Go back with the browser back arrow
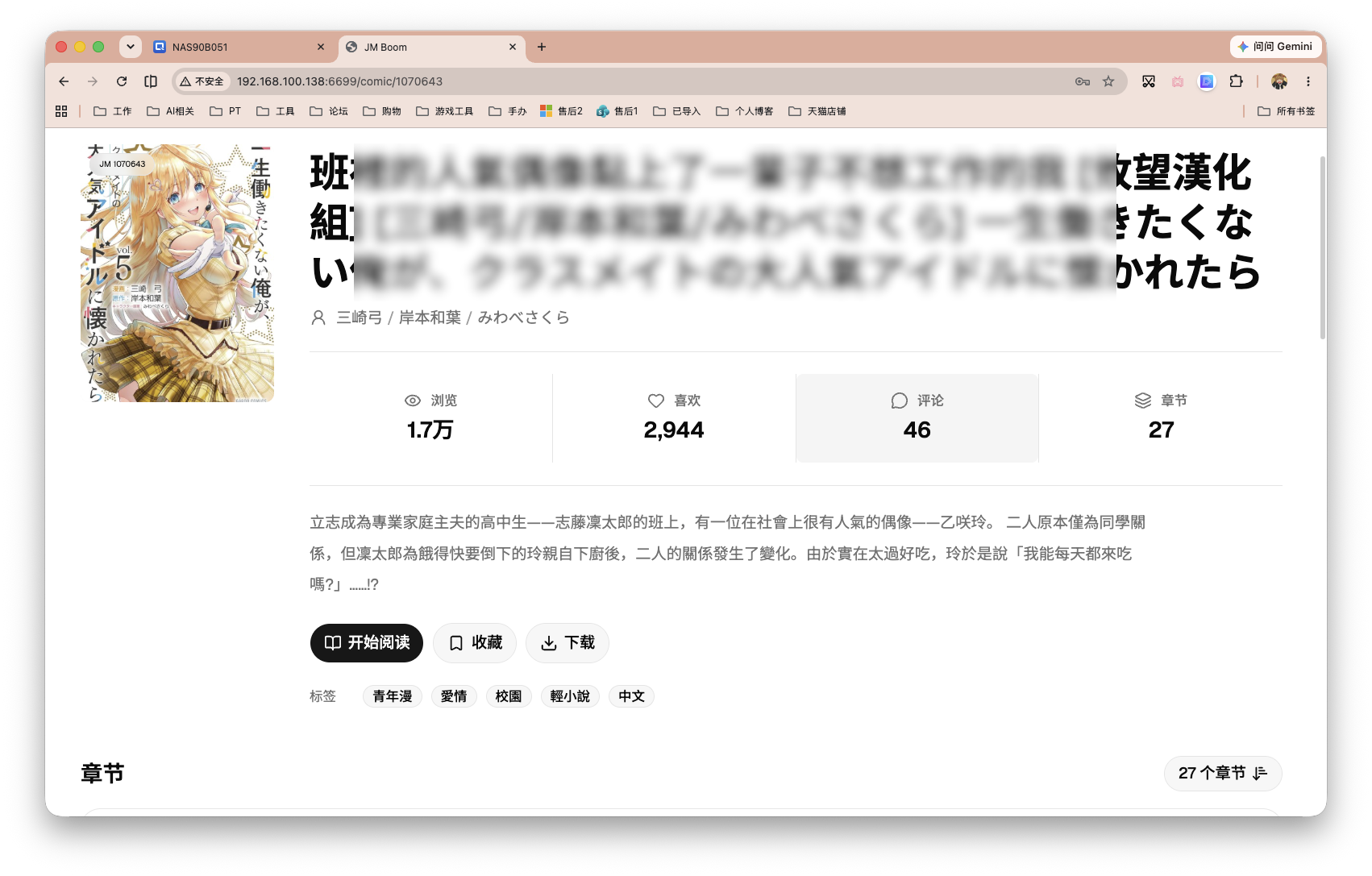Image resolution: width=1372 pixels, height=876 pixels. coord(64,81)
